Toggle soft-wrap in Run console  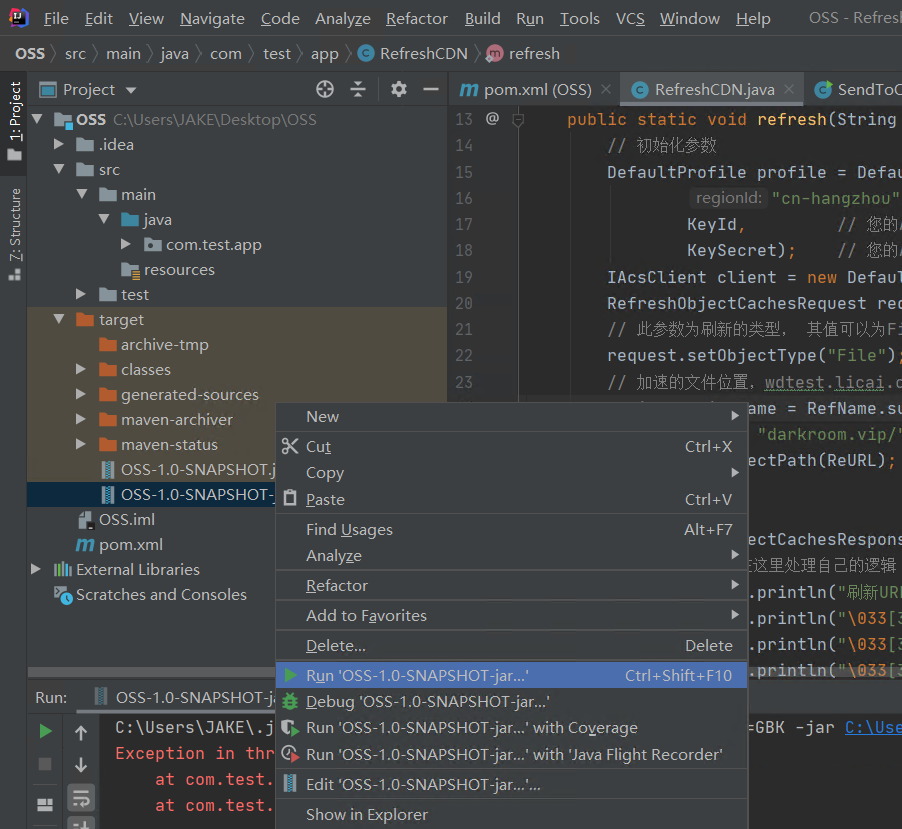(81, 797)
